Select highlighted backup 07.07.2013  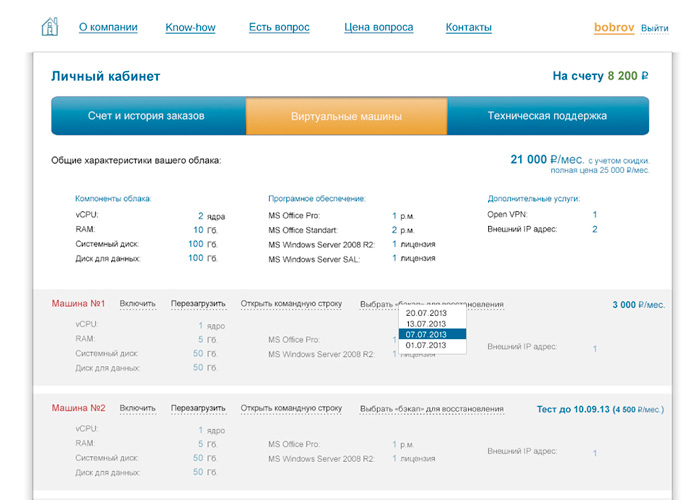tap(432, 334)
